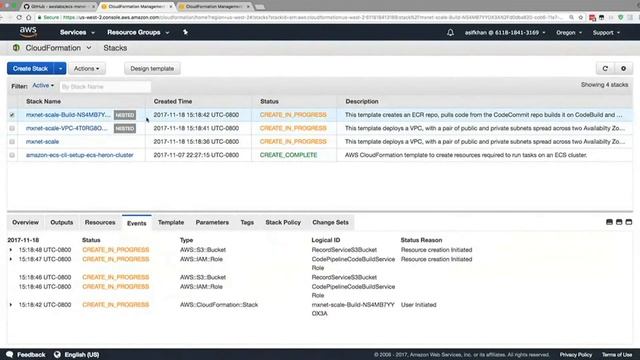Switch to the Change Sets tab
This screenshot has height=360, width=640.
point(331,222)
